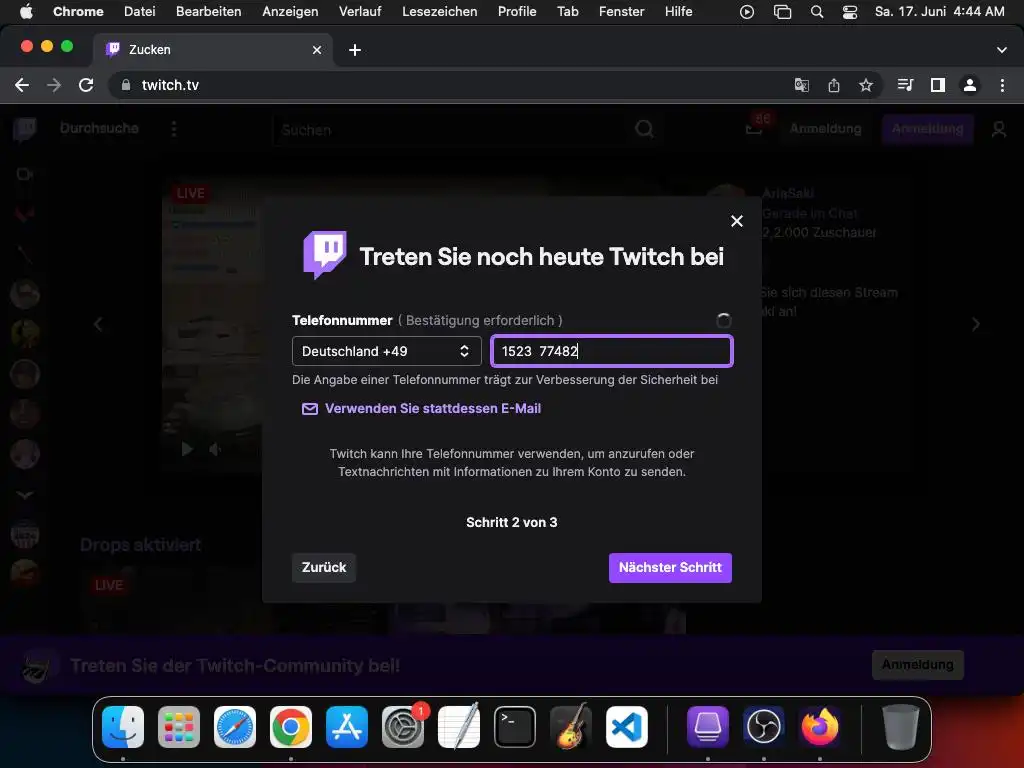The image size is (1024, 768).
Task: Open the media control playlist icon
Action: click(x=905, y=85)
